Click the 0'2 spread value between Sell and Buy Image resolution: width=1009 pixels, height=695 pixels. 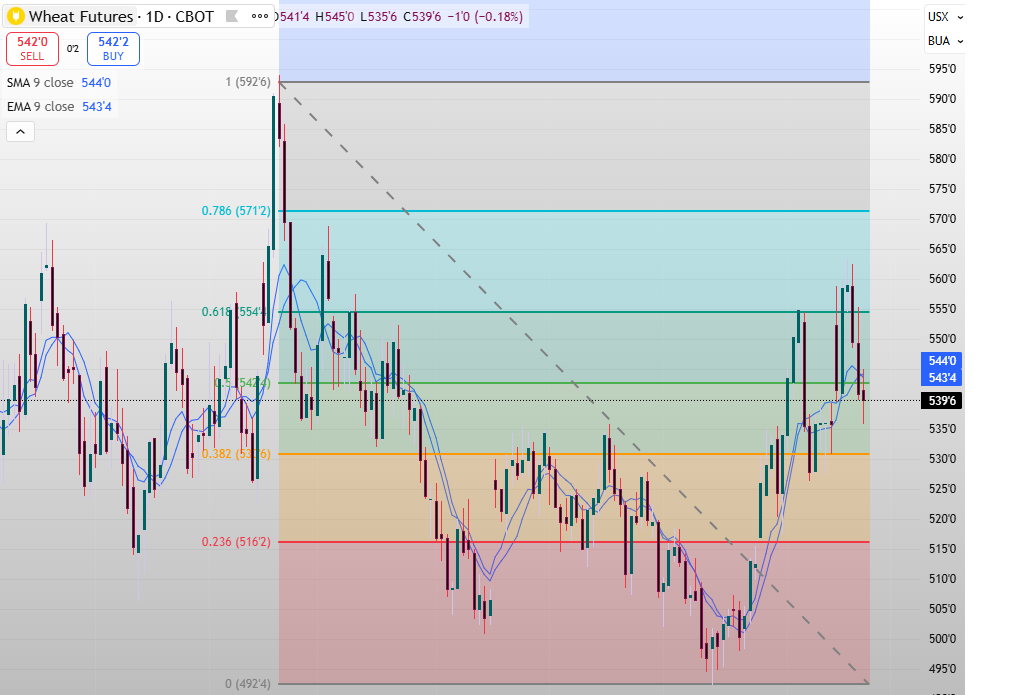pyautogui.click(x=73, y=49)
